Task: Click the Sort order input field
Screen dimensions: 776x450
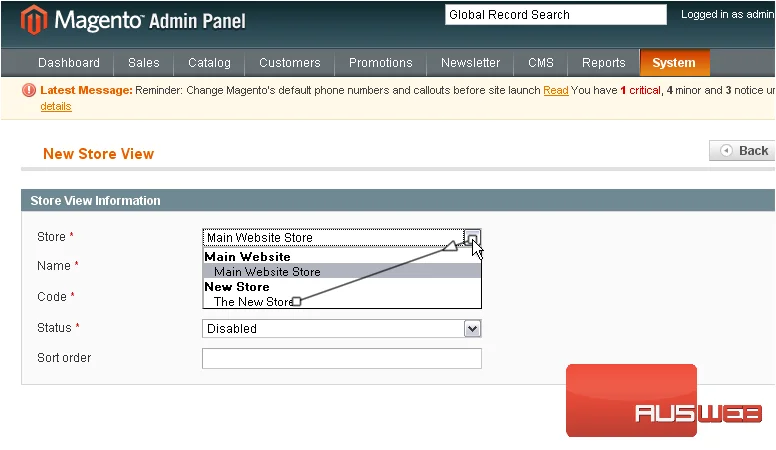Action: point(341,358)
